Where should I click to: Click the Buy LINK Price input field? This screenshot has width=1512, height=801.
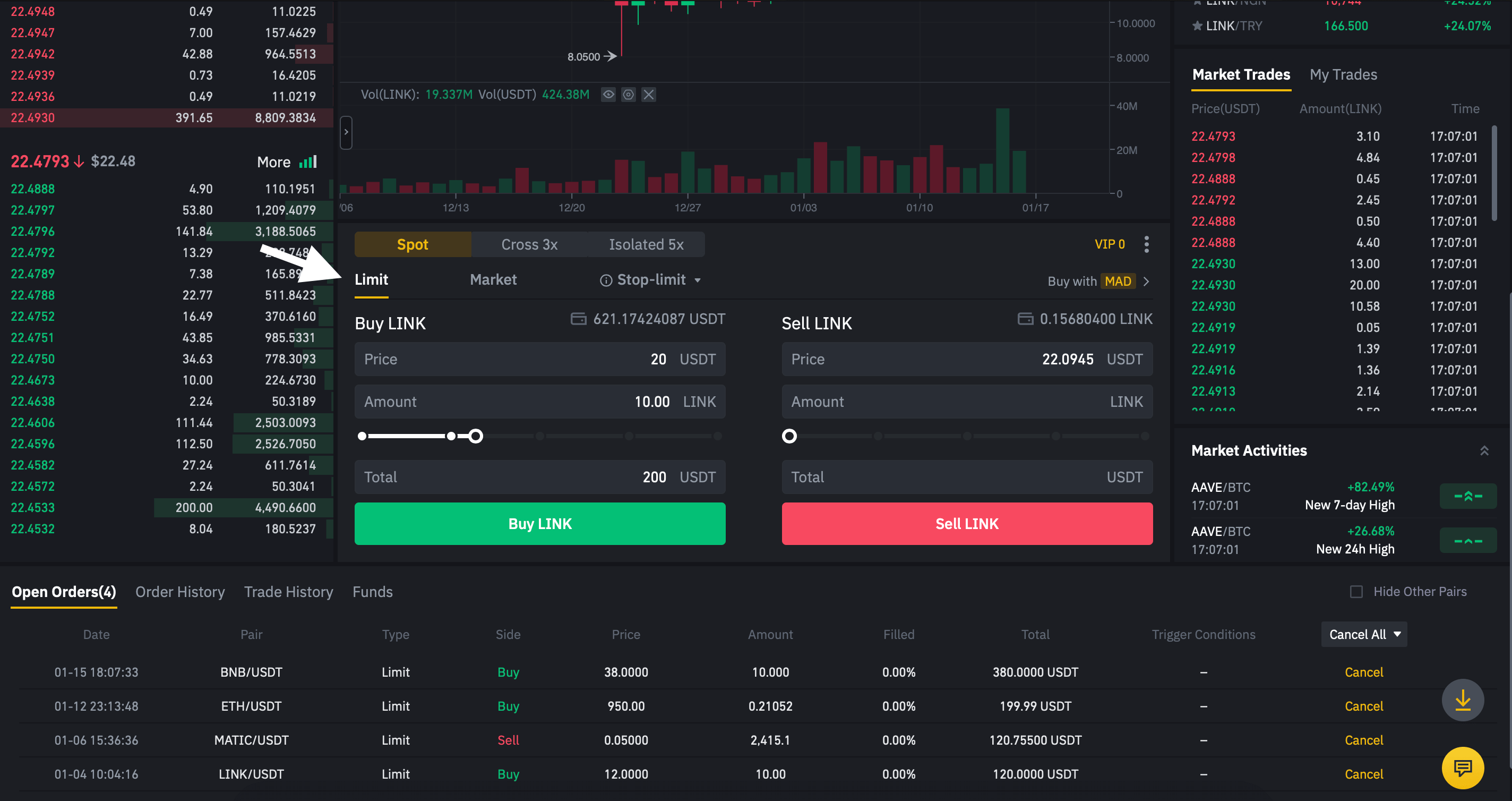coord(539,360)
